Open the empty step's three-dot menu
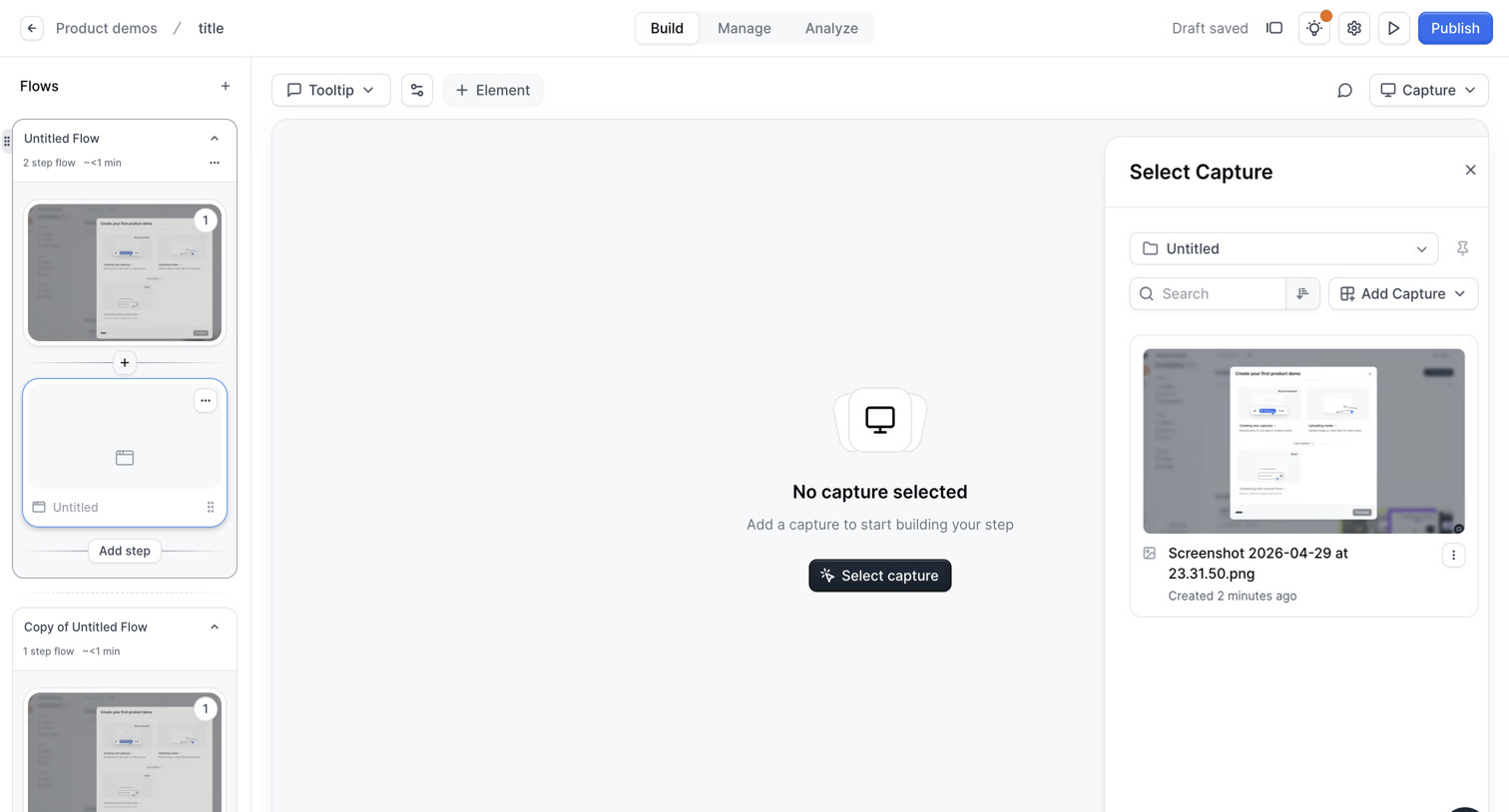The height and width of the screenshot is (812, 1509). (x=206, y=400)
